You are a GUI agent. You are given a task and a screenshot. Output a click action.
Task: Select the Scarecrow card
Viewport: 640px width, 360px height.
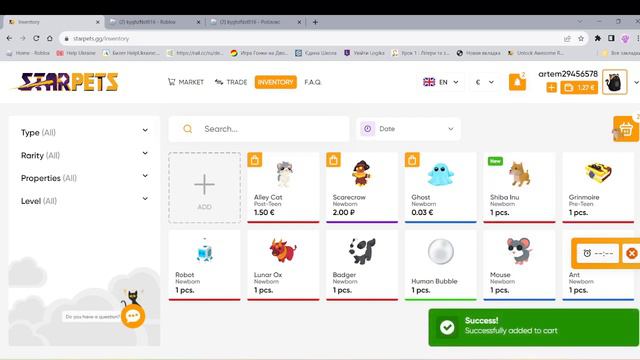click(x=362, y=187)
